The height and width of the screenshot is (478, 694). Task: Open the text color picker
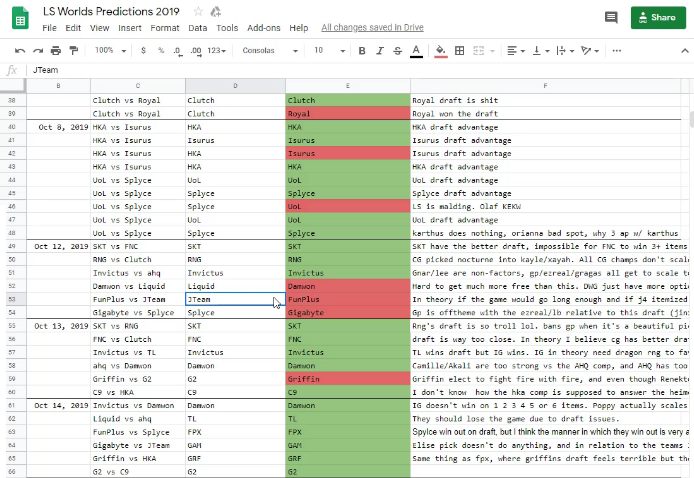[x=416, y=51]
